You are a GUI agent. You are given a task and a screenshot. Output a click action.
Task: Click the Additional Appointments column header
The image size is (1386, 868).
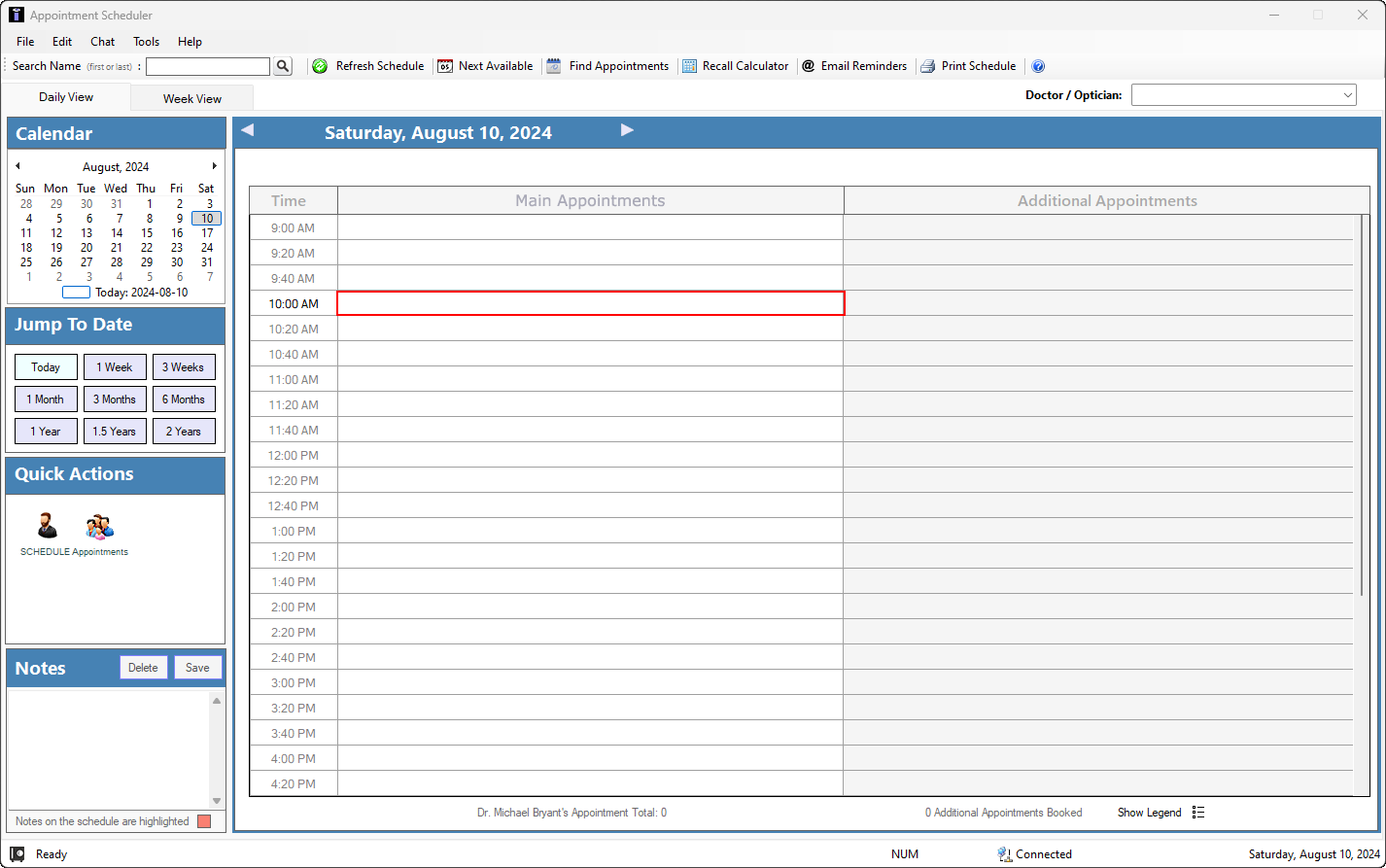(1107, 201)
